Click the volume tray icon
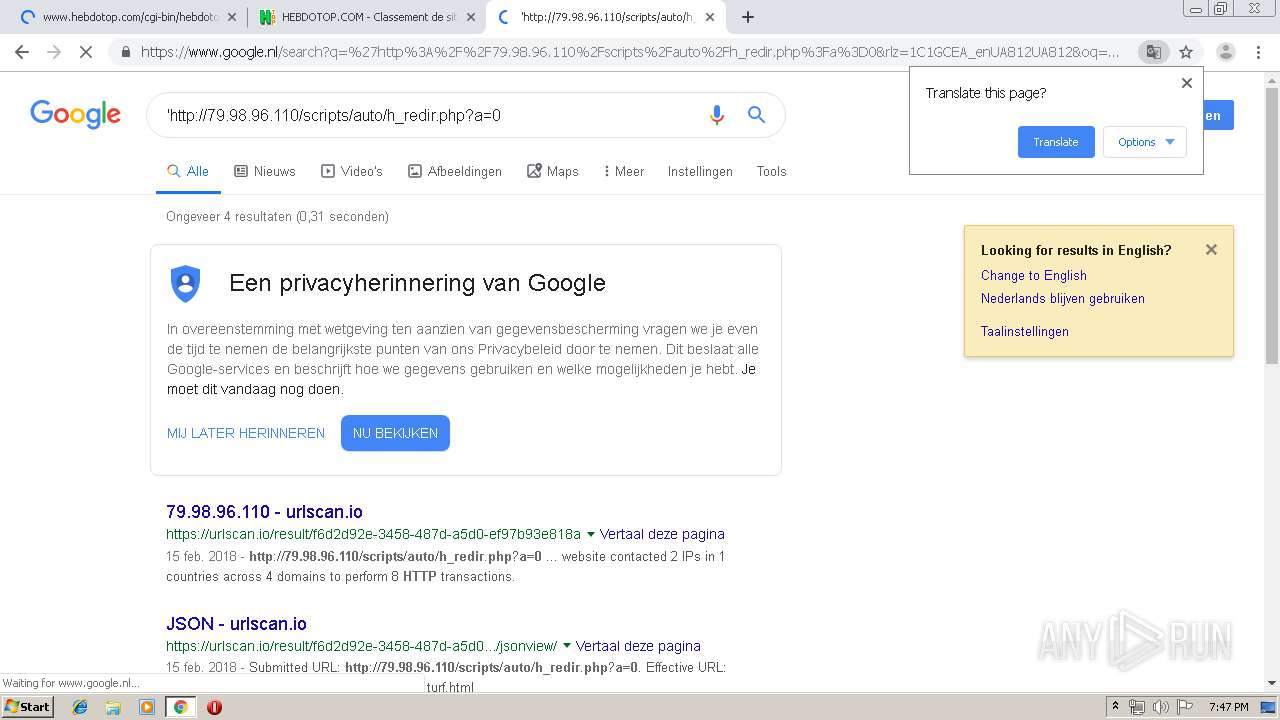This screenshot has height=720, width=1280. point(1160,707)
